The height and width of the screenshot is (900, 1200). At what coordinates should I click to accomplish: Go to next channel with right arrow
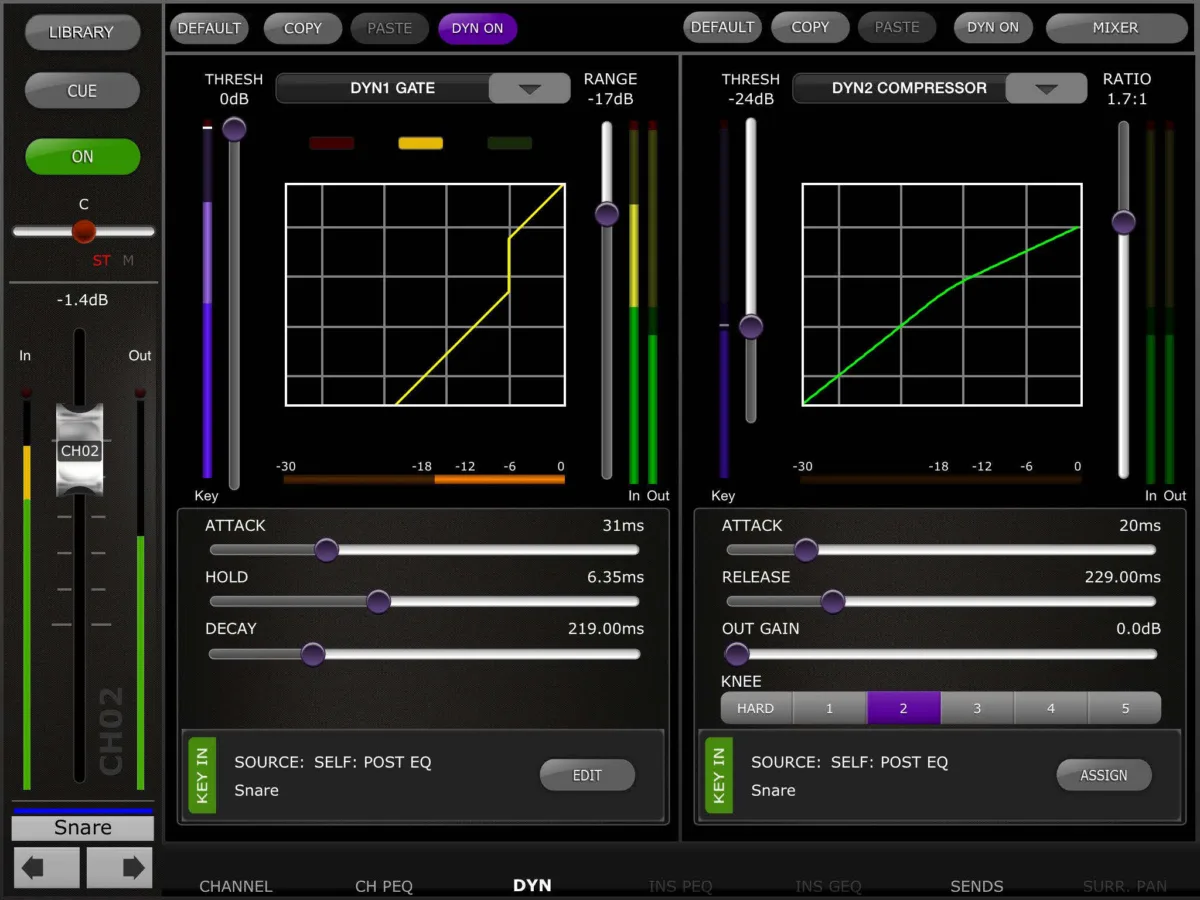tap(119, 867)
